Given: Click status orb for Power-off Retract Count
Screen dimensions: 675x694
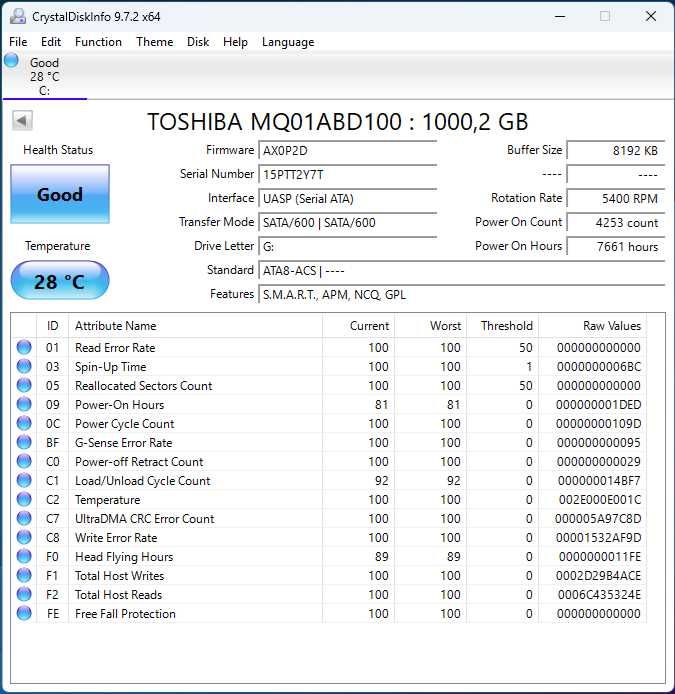Looking at the screenshot, I should [x=24, y=462].
